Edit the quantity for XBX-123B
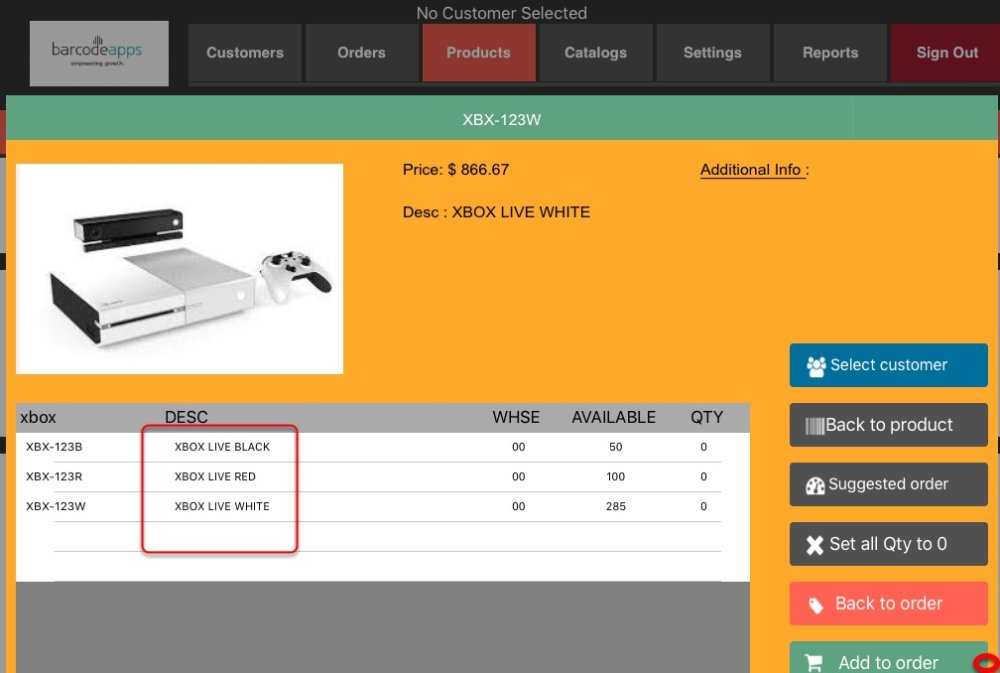1000x673 pixels. click(703, 447)
